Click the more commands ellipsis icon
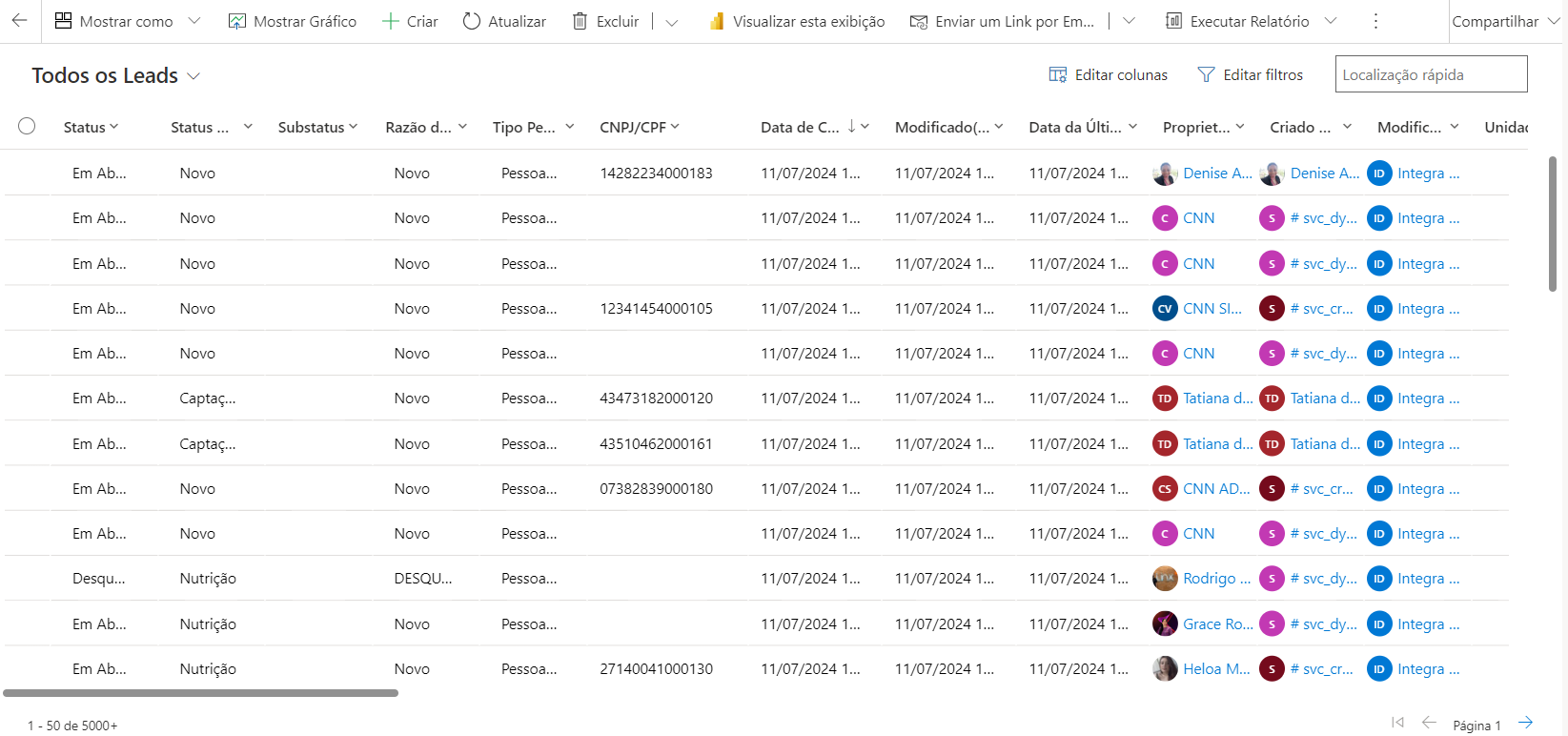Image resolution: width=1568 pixels, height=736 pixels. pyautogui.click(x=1375, y=21)
